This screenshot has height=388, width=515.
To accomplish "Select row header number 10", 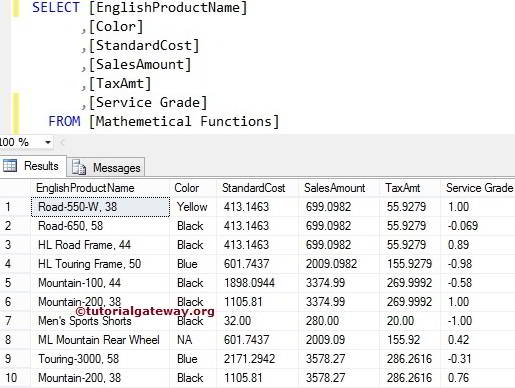I will click(x=15, y=378).
